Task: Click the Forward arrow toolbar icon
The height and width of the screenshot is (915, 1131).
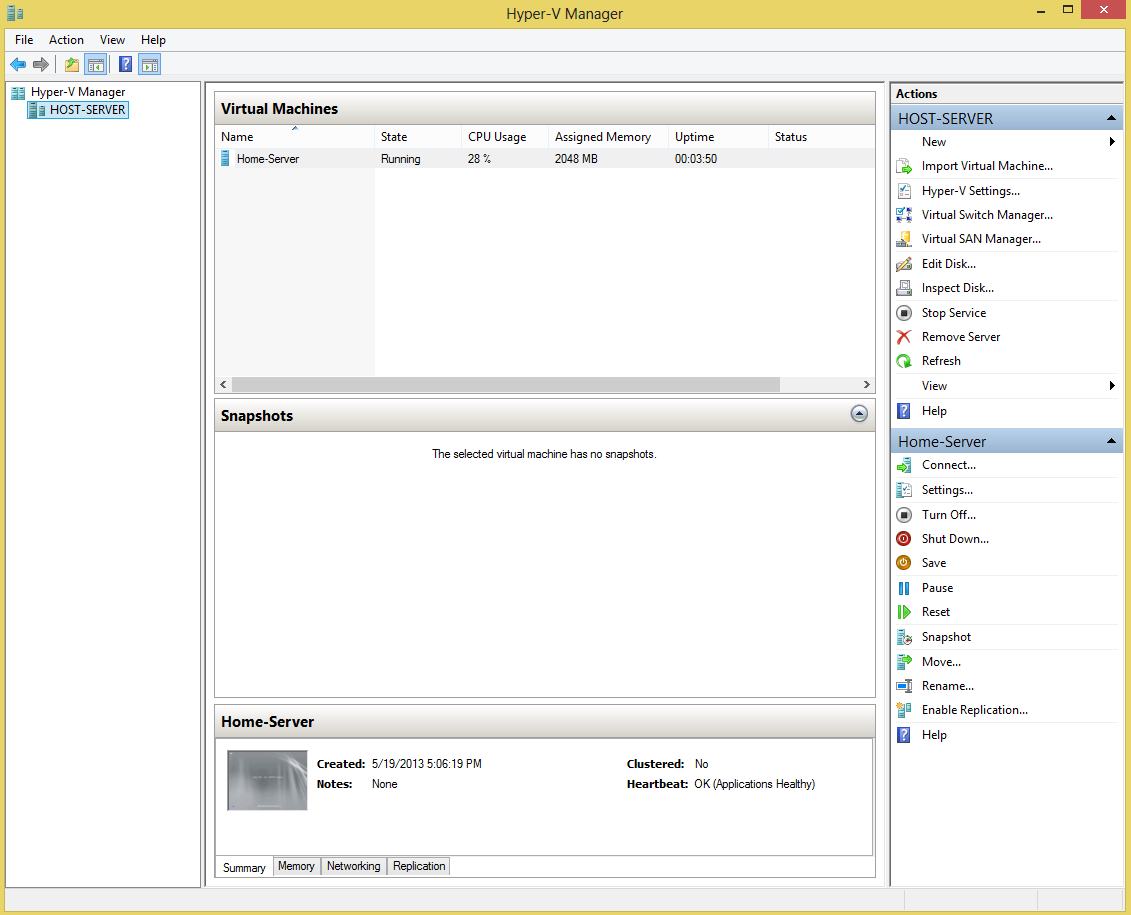Action: click(x=41, y=65)
